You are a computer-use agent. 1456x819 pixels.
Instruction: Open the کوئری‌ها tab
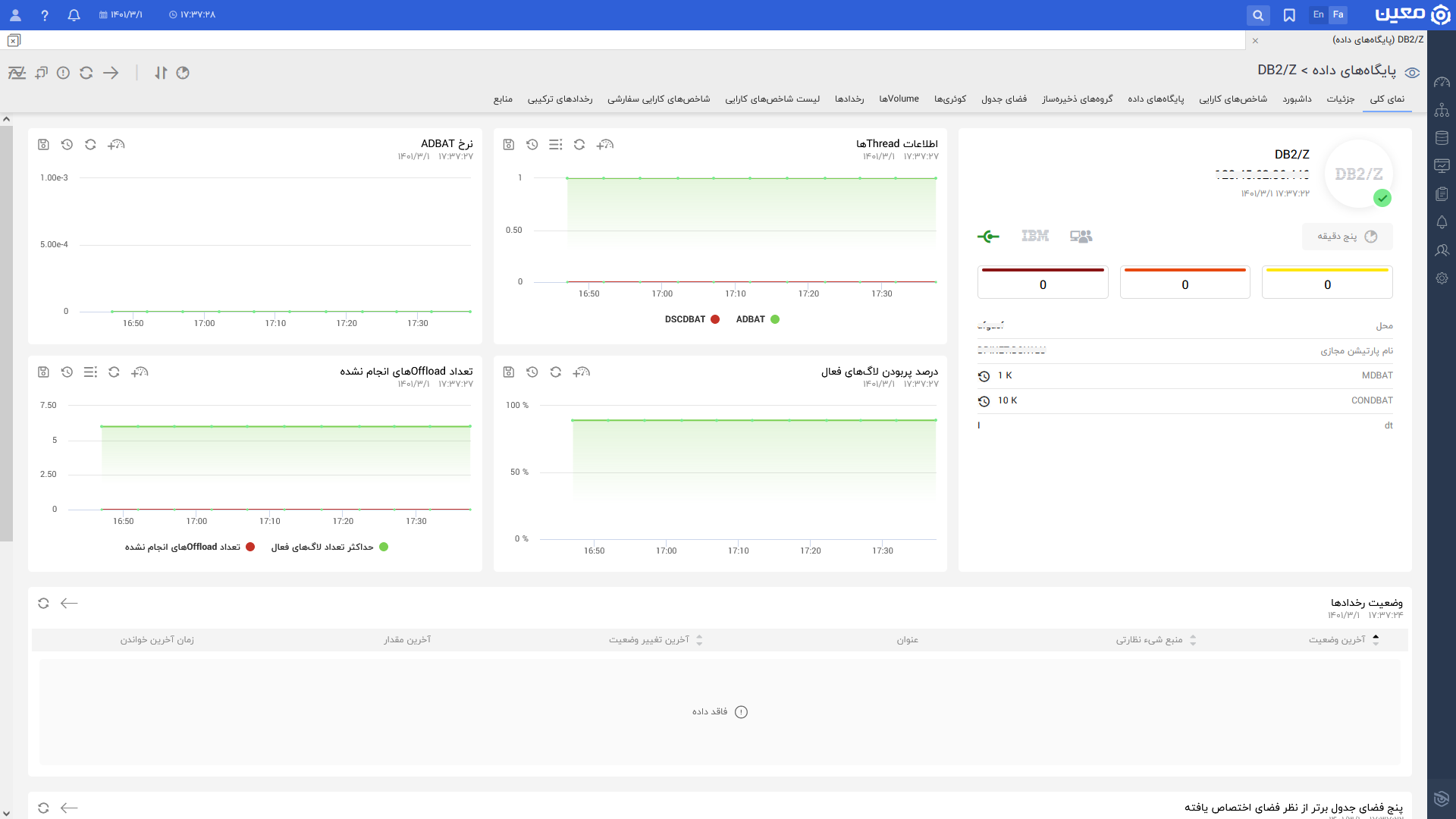pyautogui.click(x=949, y=99)
